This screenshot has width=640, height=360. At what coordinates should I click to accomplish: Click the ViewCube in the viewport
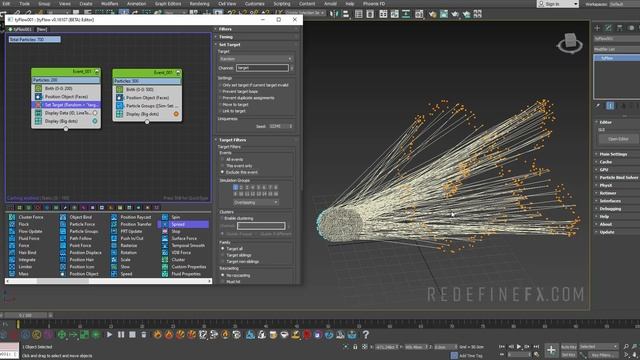point(570,43)
